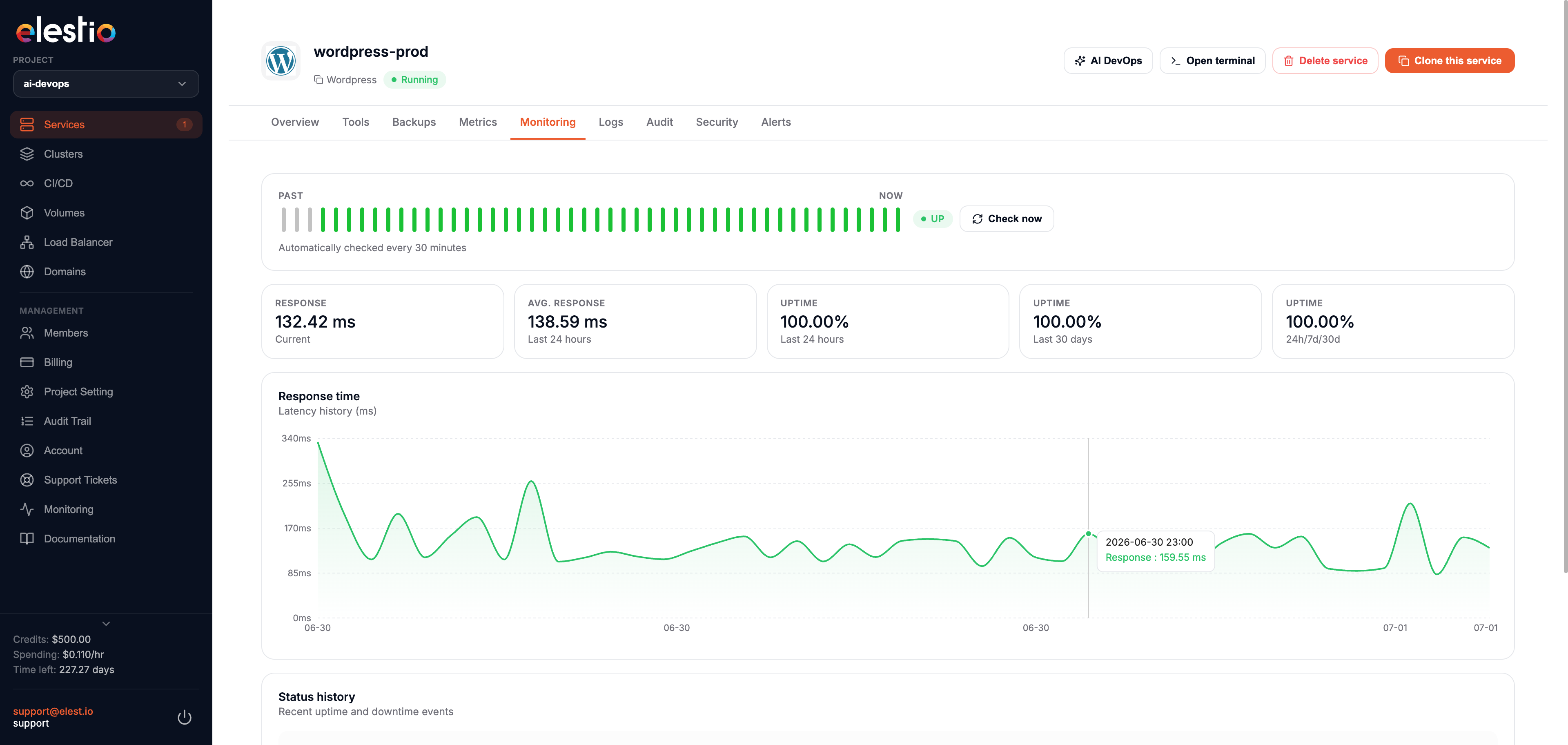The width and height of the screenshot is (1568, 745).
Task: Open Volumes from the sidebar
Action: click(106, 212)
